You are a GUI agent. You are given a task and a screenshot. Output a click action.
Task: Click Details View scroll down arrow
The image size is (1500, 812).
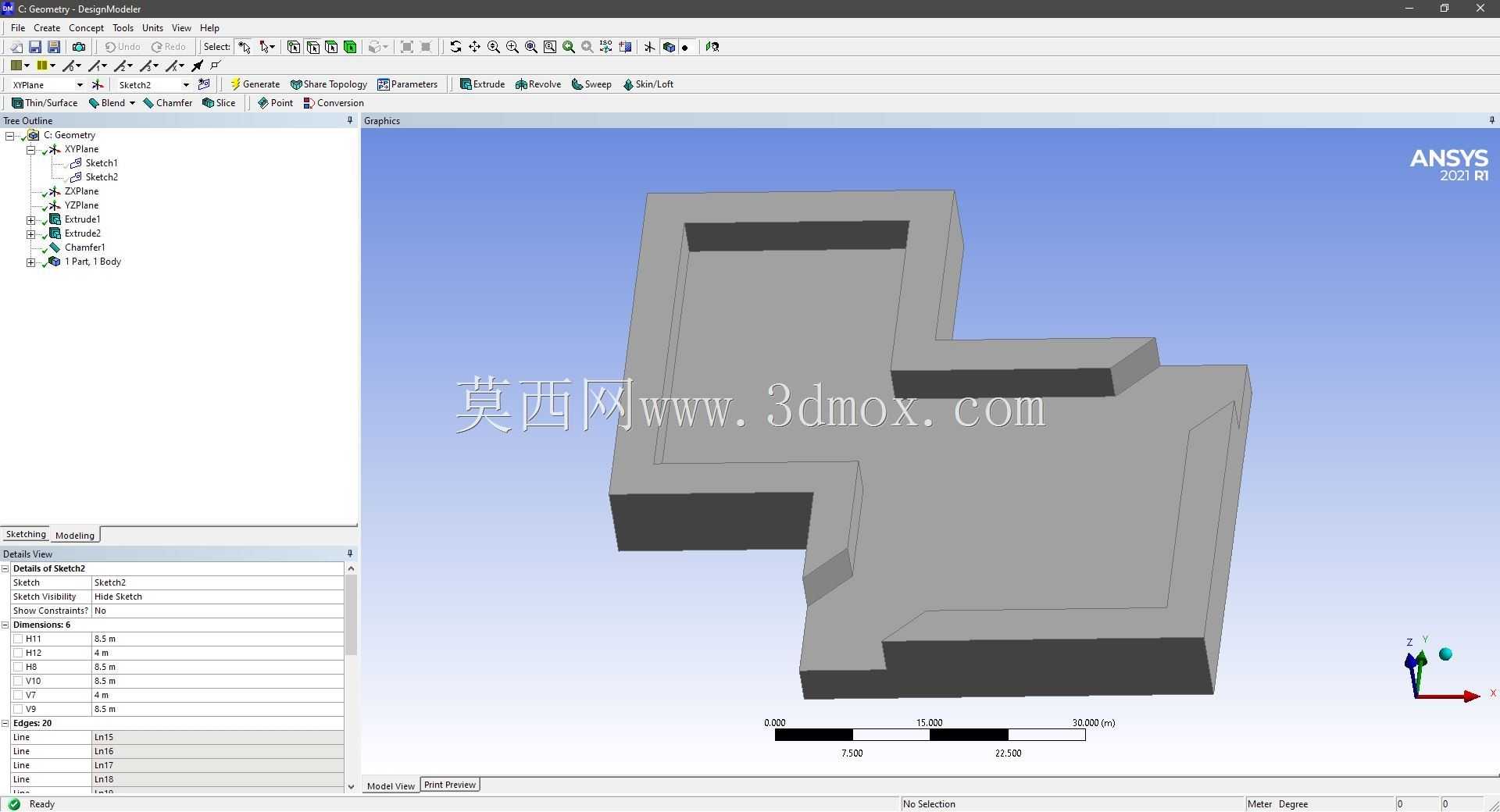pyautogui.click(x=351, y=786)
